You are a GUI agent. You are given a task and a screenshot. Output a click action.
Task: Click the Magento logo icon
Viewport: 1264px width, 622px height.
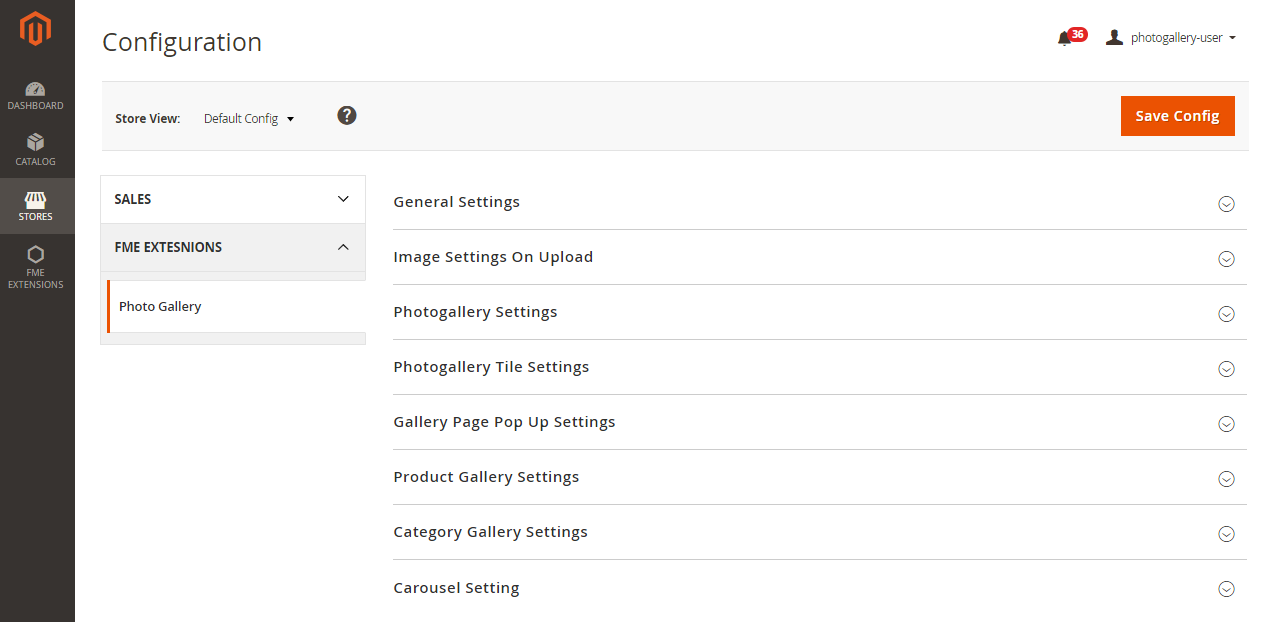tap(36, 30)
